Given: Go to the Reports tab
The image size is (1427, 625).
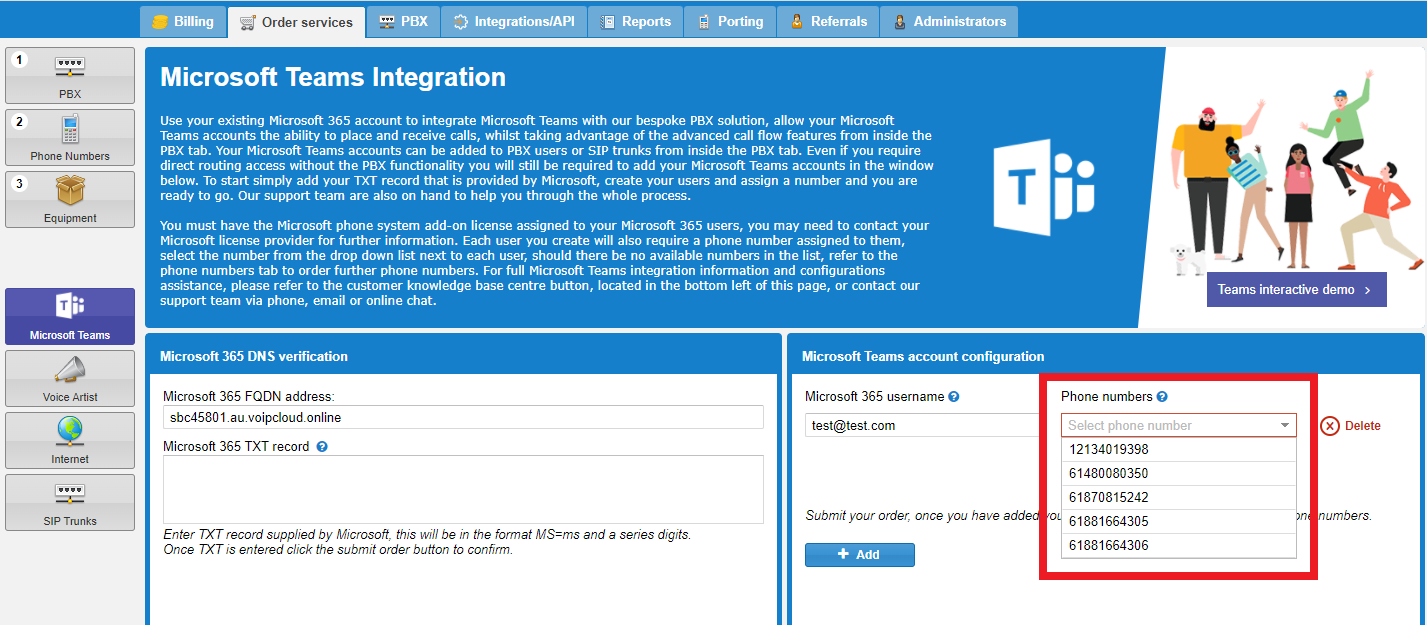Looking at the screenshot, I should [x=635, y=21].
